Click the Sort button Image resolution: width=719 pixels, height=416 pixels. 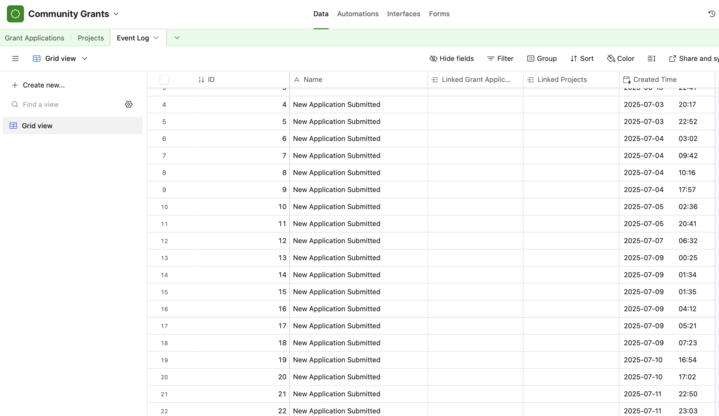(x=581, y=59)
